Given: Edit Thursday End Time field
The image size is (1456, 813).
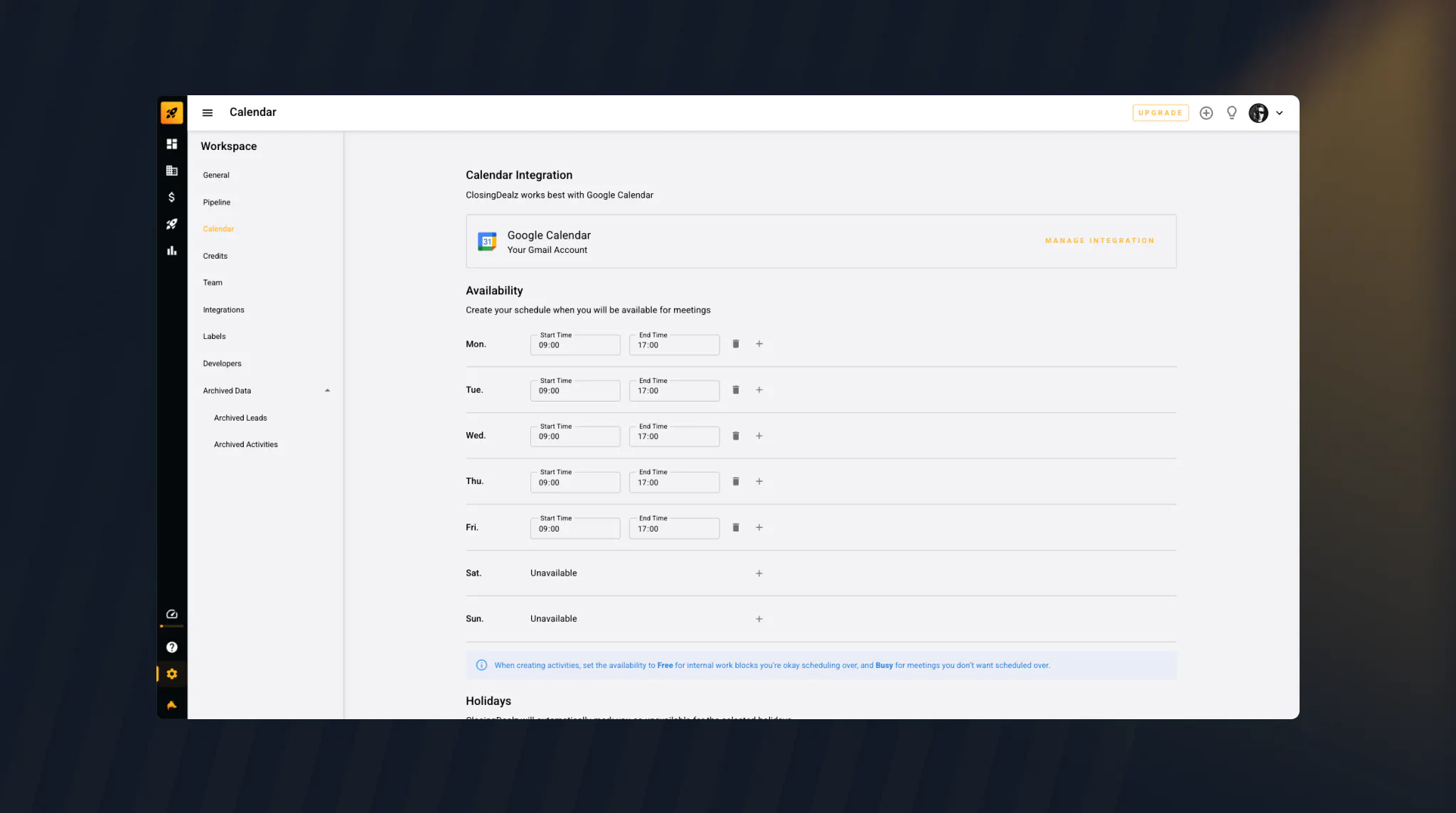Looking at the screenshot, I should pos(674,483).
